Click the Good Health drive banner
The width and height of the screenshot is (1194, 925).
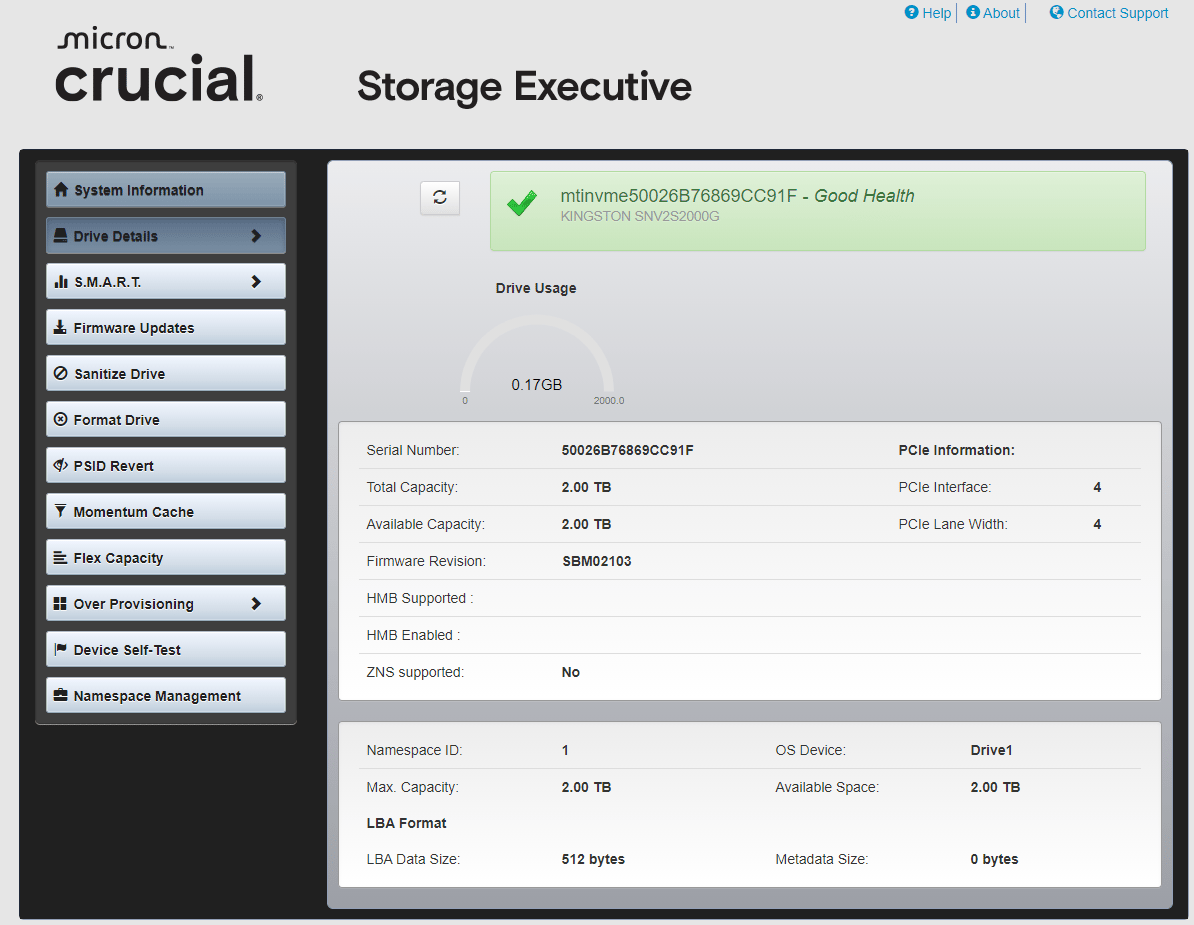817,211
